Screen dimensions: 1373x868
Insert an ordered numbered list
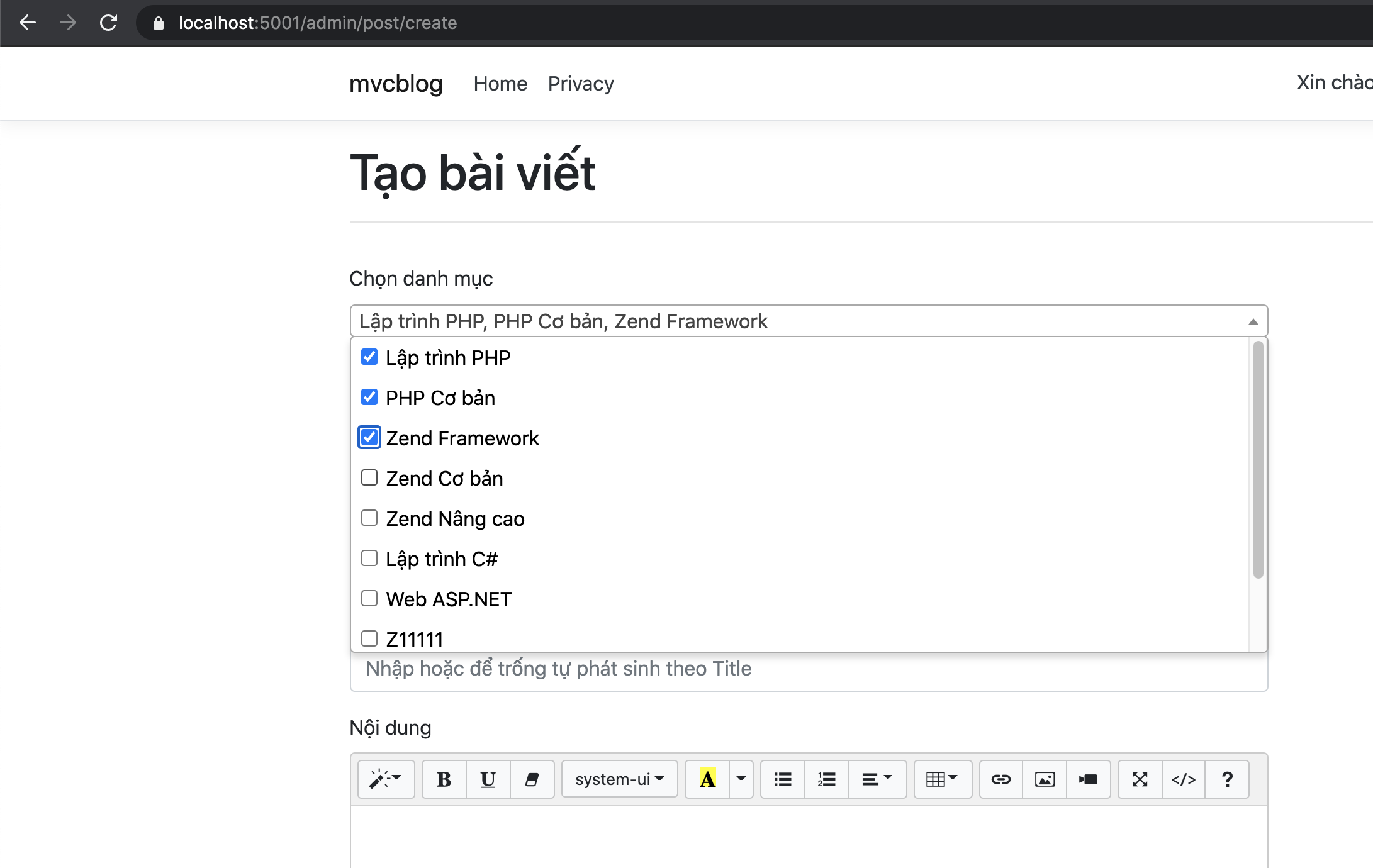click(x=826, y=779)
